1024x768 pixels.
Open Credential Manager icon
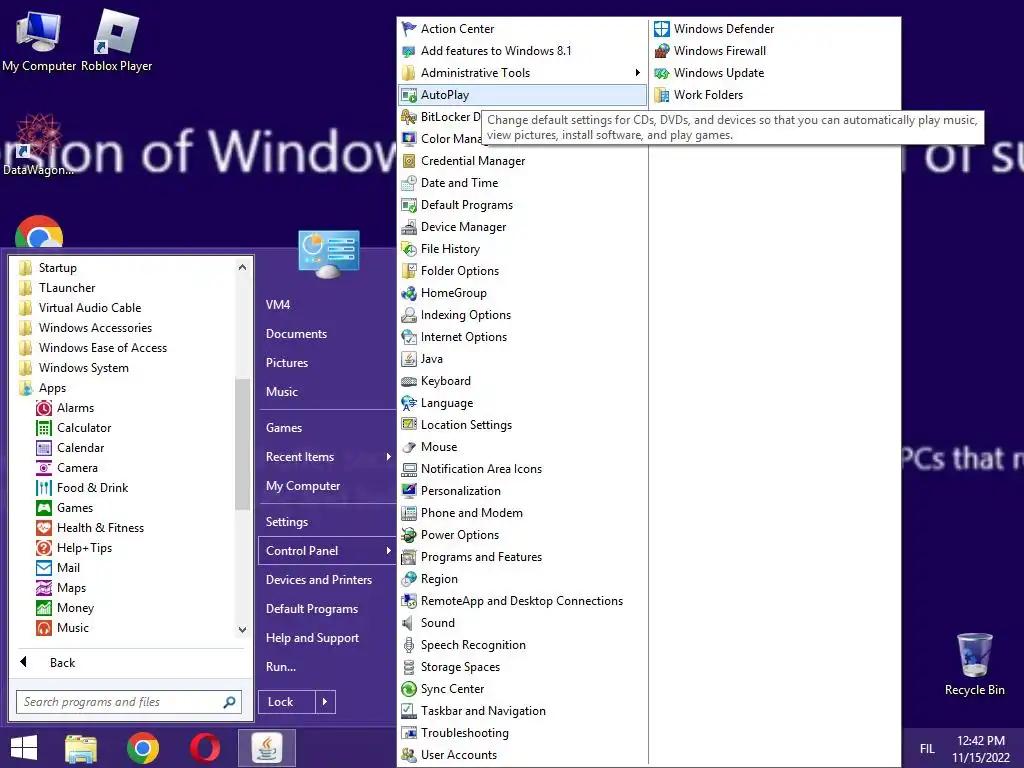[409, 161]
